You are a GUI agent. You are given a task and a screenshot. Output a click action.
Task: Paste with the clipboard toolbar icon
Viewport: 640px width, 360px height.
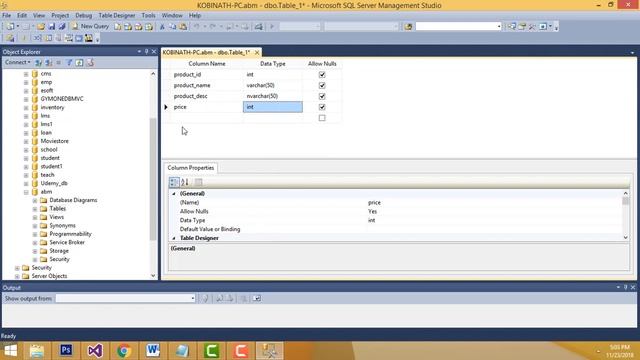click(183, 27)
